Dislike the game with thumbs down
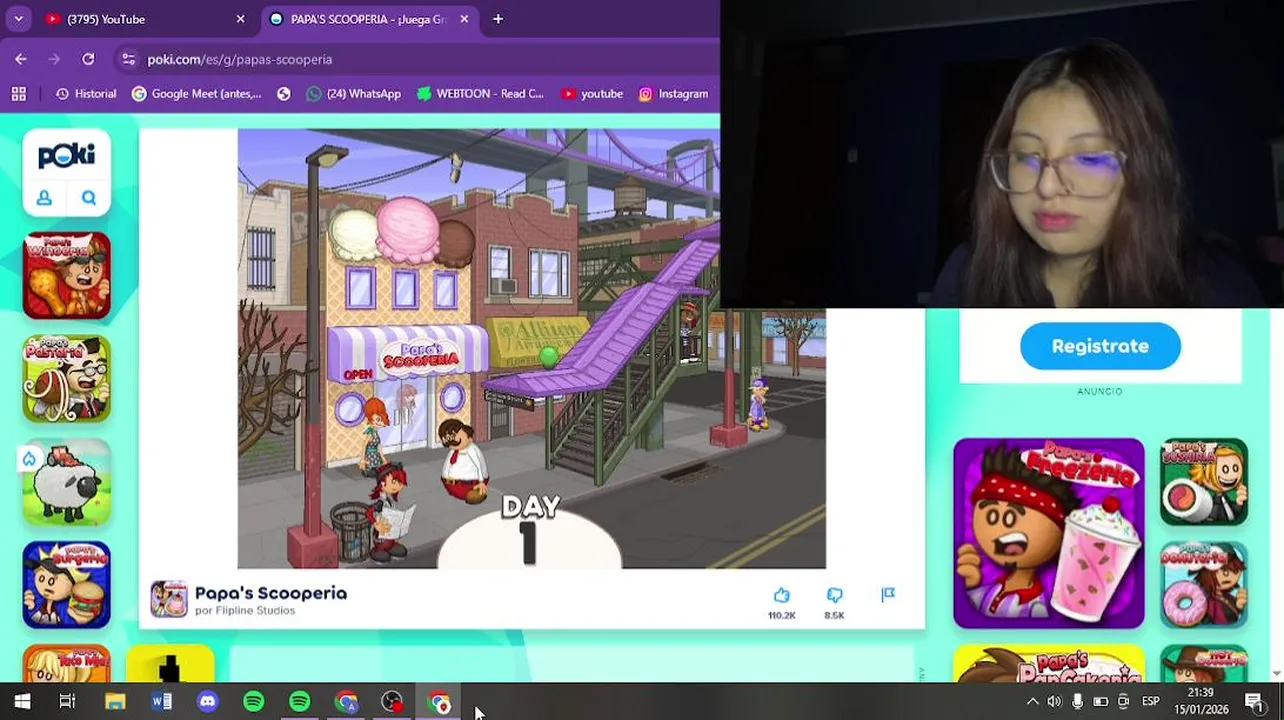This screenshot has width=1284, height=720. tap(834, 596)
